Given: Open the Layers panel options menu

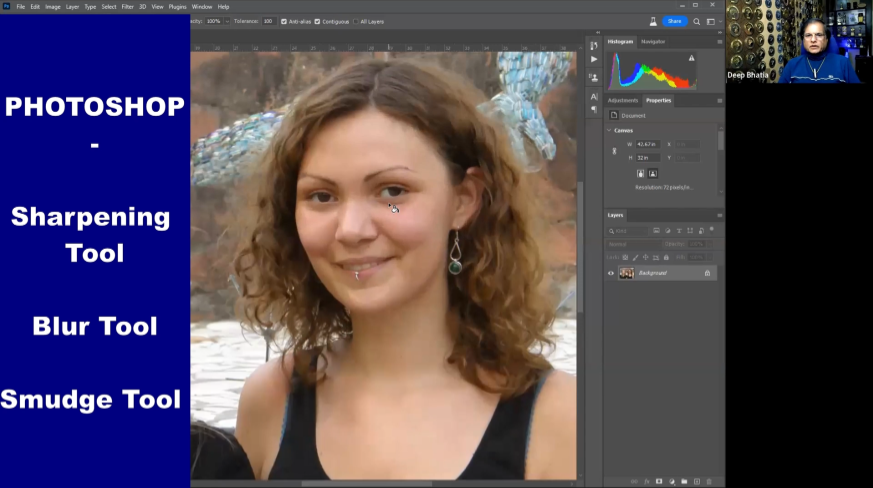Looking at the screenshot, I should point(719,215).
